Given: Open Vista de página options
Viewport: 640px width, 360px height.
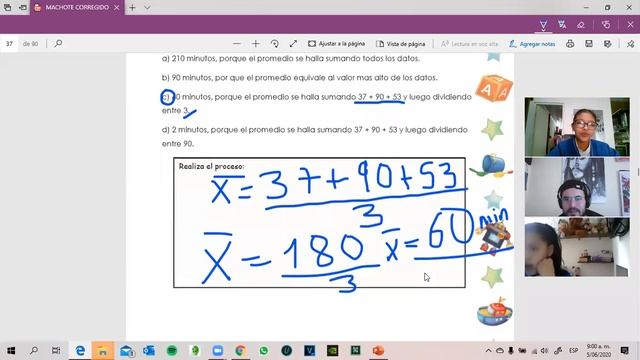Looking at the screenshot, I should click(x=400, y=44).
